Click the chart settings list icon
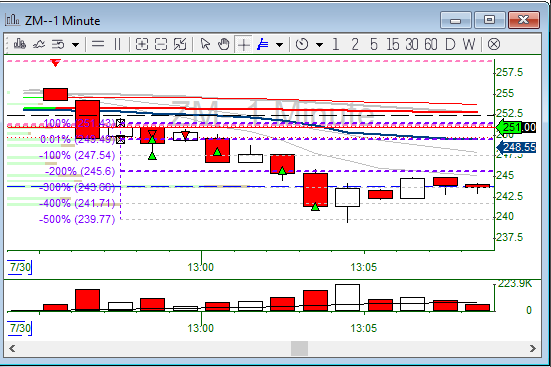This screenshot has width=551, height=367. pos(58,44)
